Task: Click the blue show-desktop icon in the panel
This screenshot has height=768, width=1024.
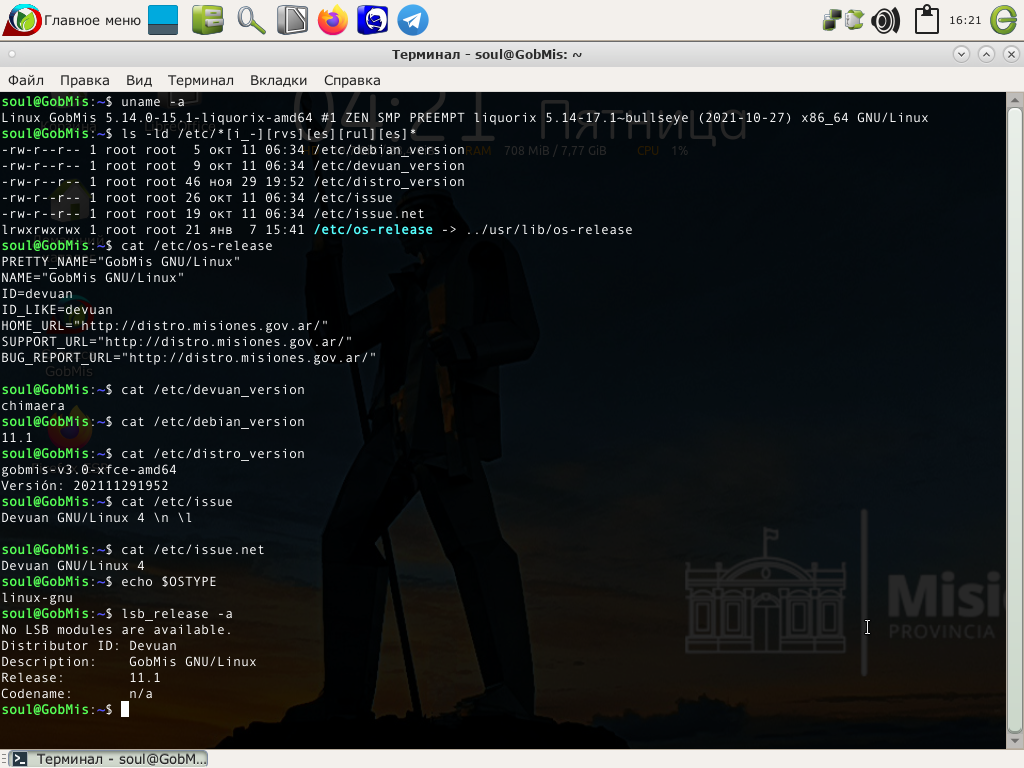Action: (163, 20)
